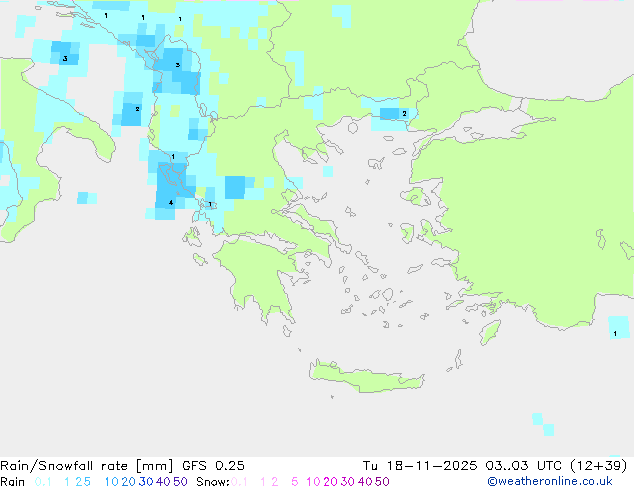This screenshot has height=490, width=634.
Task: Click the "4" rainfall value on the map
Action: tap(171, 203)
